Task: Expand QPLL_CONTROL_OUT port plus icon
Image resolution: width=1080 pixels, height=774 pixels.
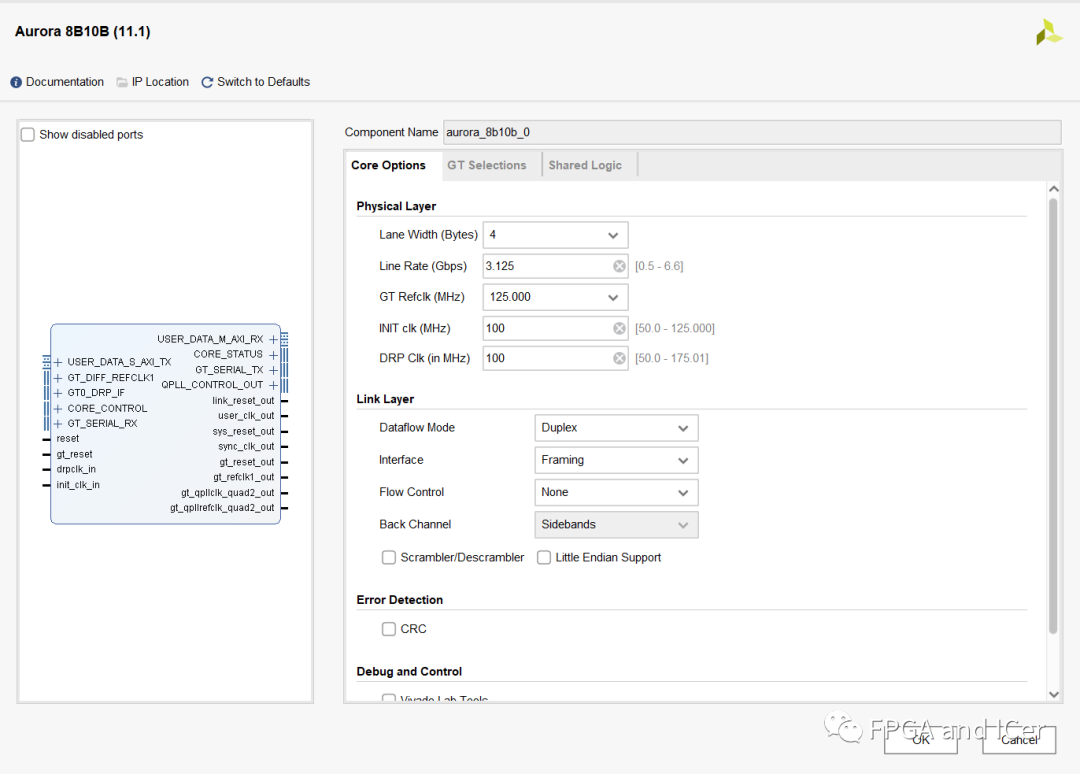Action: tap(273, 386)
